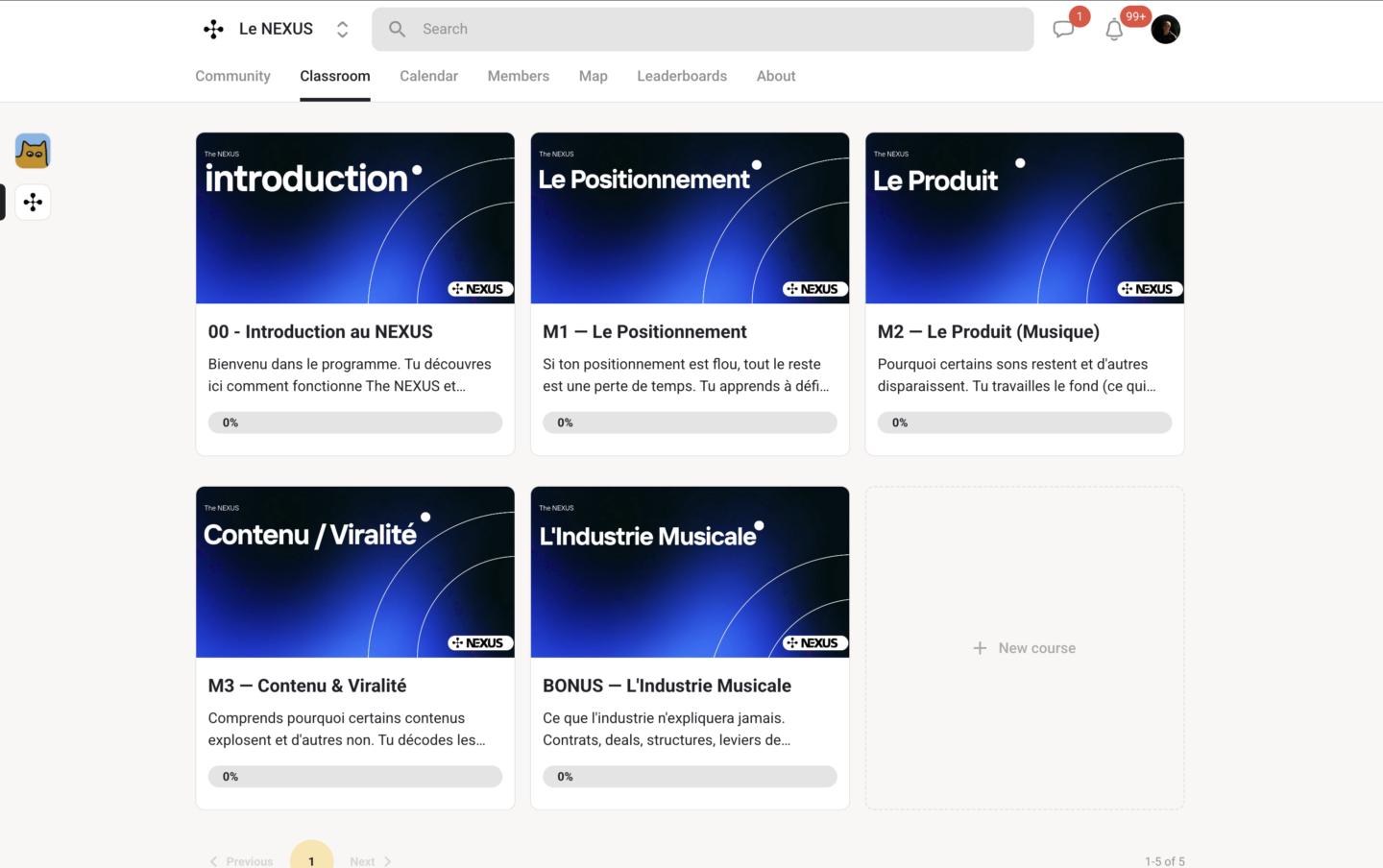Click description starting "Bienvenu dans le programme"
Image resolution: width=1383 pixels, height=868 pixels.
click(350, 374)
